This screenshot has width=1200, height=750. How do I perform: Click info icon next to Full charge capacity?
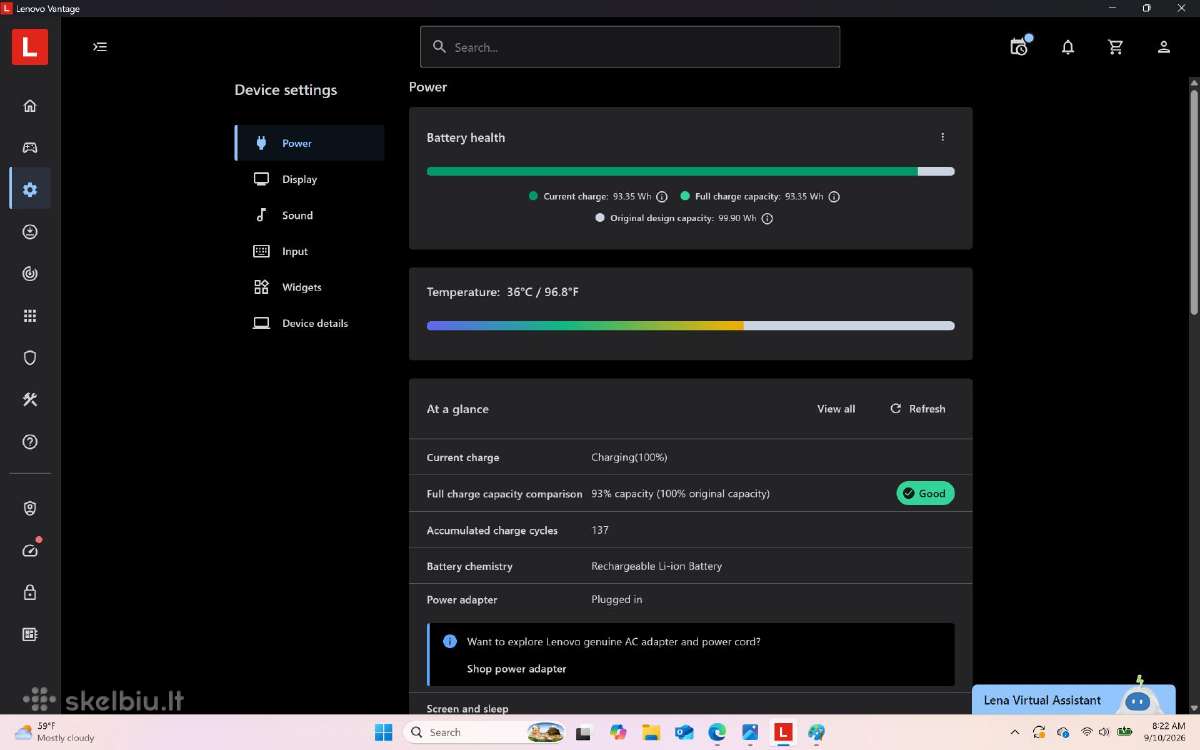834,197
